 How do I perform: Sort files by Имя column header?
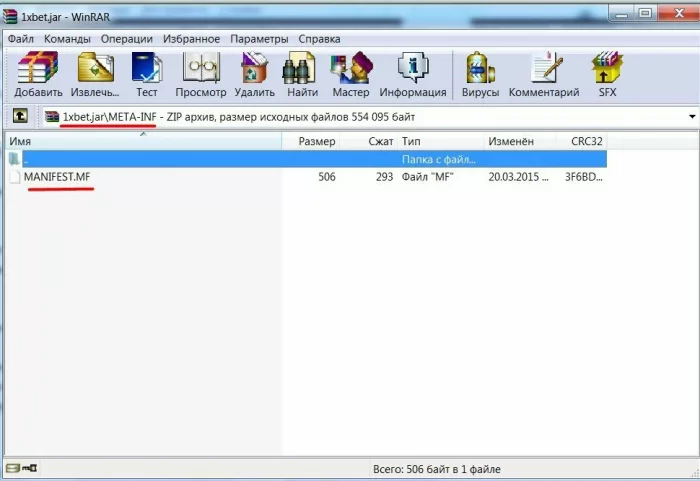pyautogui.click(x=20, y=142)
